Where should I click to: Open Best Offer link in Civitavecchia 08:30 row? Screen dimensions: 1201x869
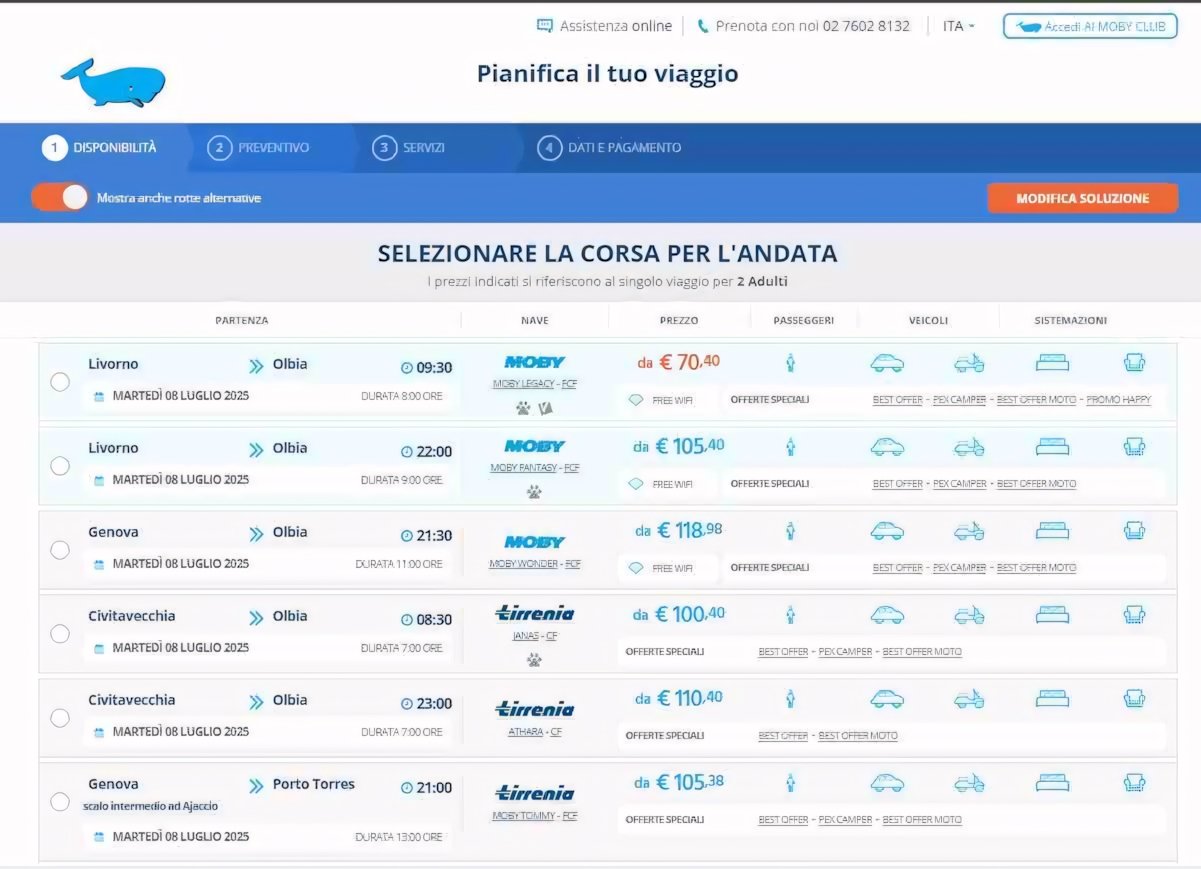pos(783,652)
